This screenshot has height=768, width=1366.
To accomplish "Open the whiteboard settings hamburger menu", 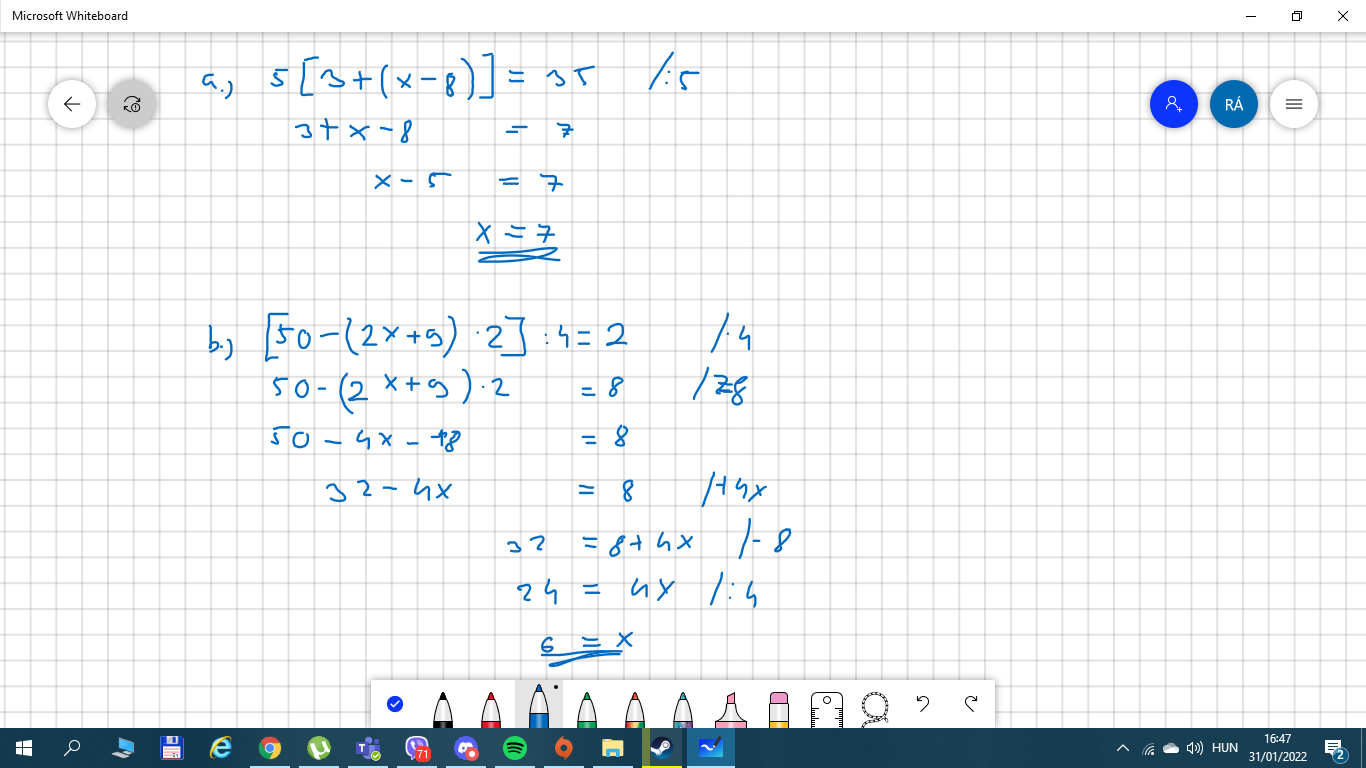I will point(1294,104).
